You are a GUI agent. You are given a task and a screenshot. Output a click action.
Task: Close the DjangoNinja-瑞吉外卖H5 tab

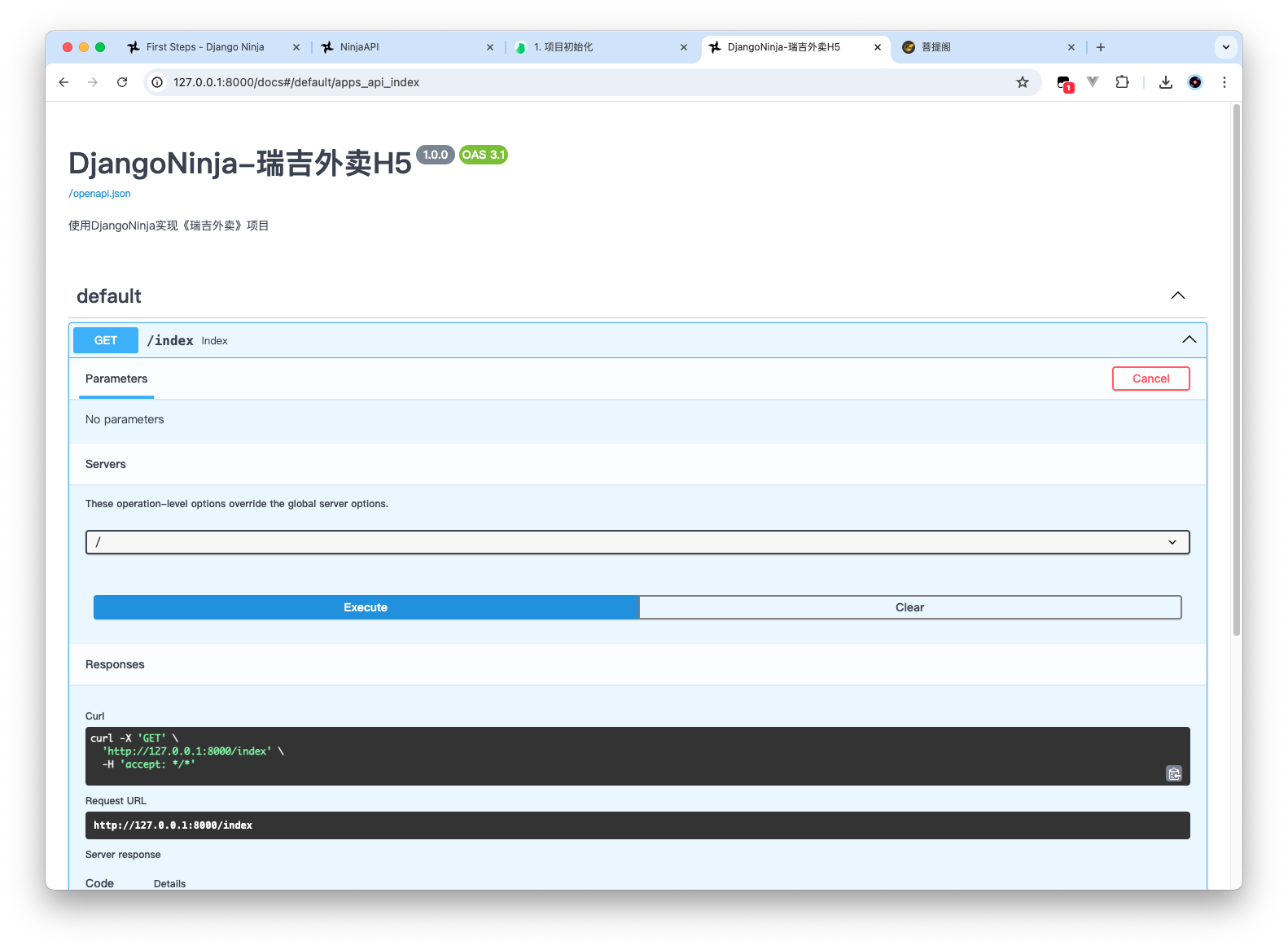pos(878,47)
